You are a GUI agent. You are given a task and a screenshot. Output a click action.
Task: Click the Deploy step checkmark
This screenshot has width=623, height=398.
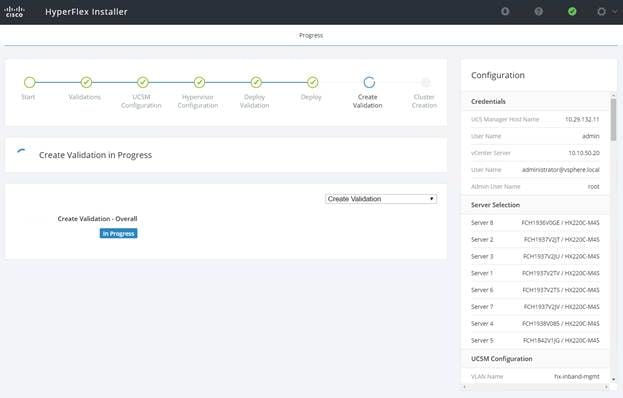(x=313, y=82)
